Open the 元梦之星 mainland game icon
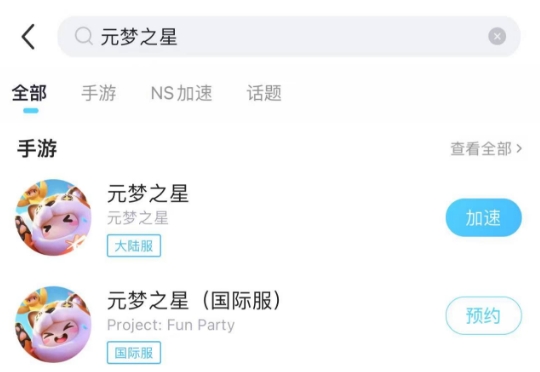 pos(53,217)
